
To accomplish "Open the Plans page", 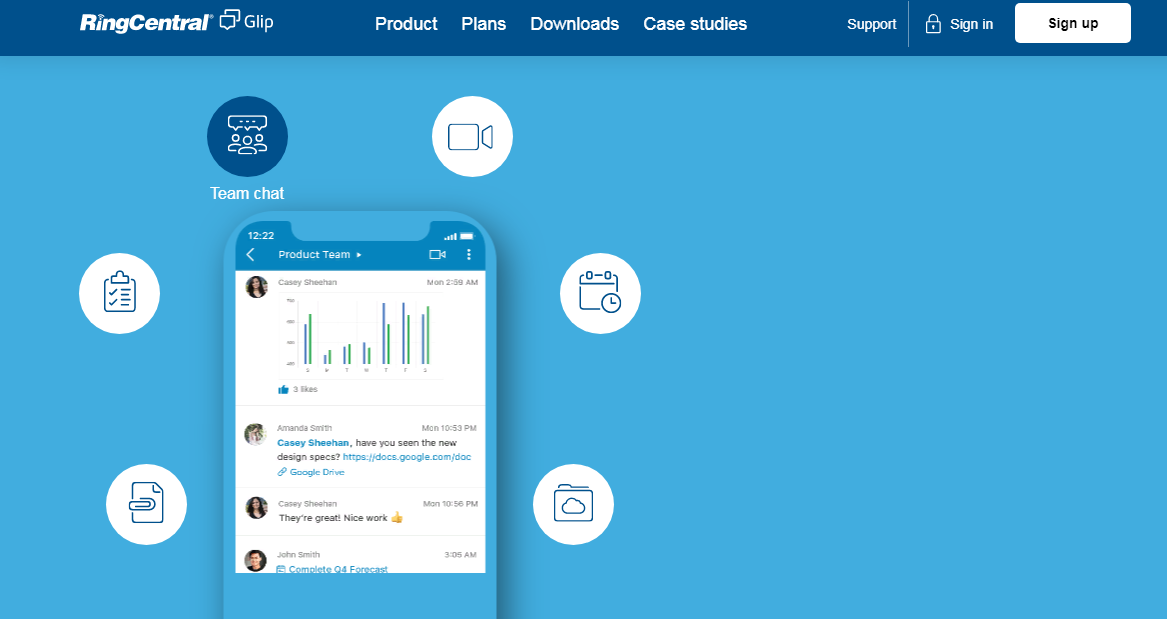I will [x=484, y=24].
